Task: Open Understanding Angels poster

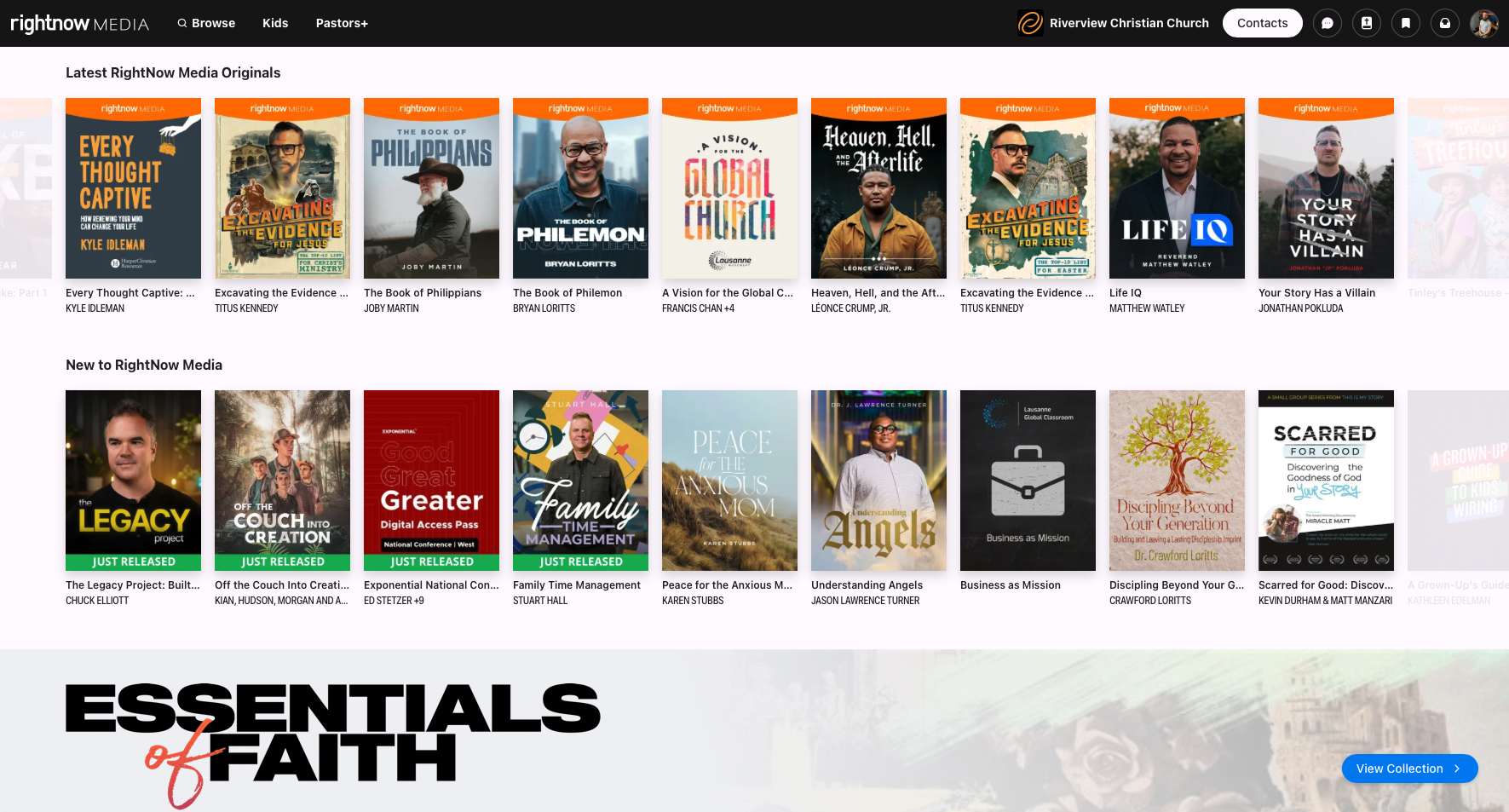Action: (x=878, y=481)
